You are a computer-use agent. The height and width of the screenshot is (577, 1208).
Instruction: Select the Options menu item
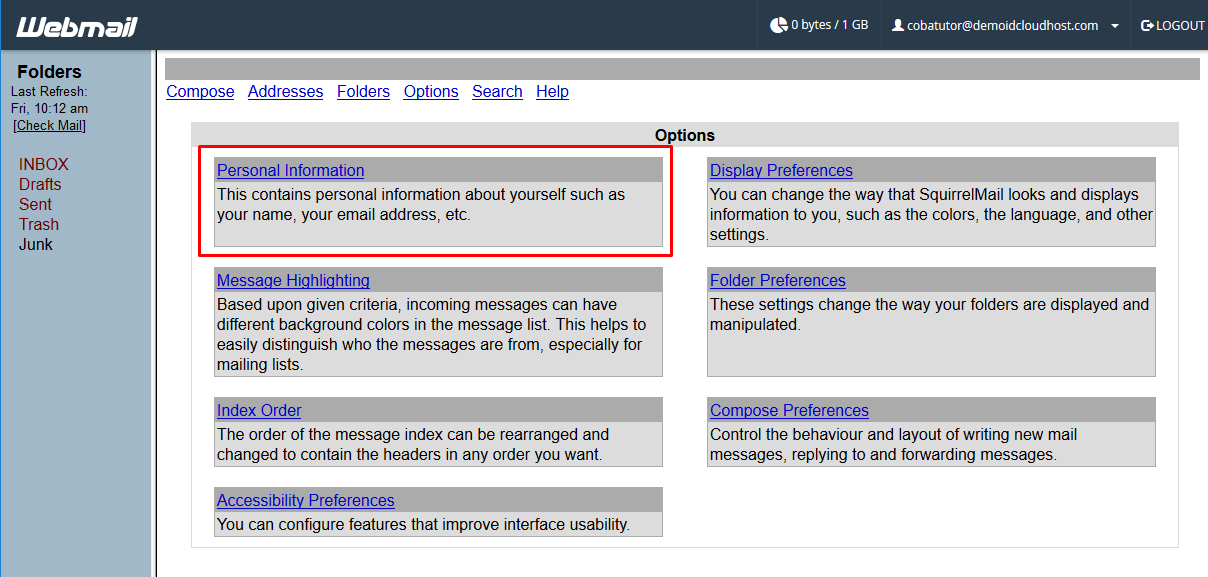pos(430,91)
